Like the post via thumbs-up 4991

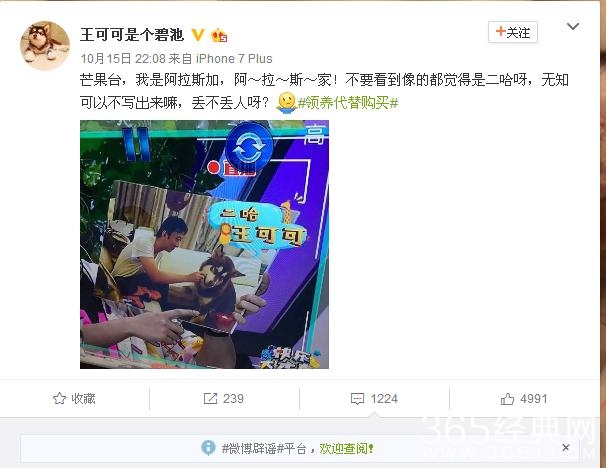point(507,398)
